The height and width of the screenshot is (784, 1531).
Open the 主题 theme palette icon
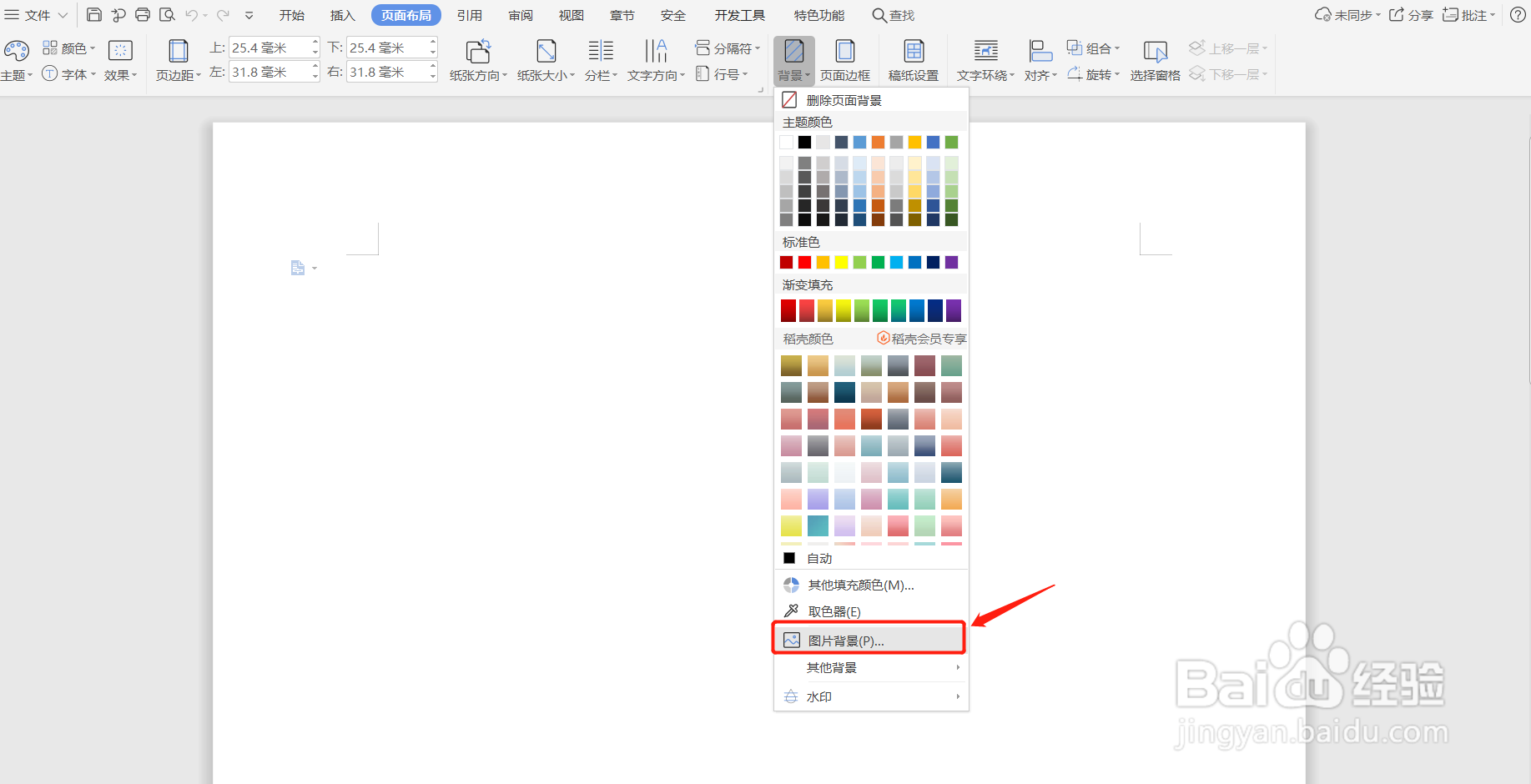tap(17, 51)
